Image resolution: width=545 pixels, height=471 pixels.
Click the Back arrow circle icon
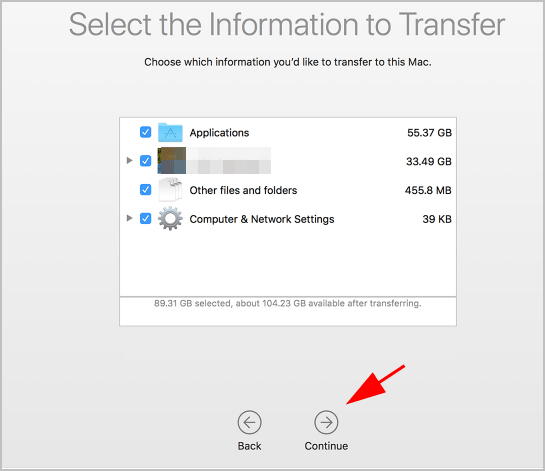click(250, 422)
